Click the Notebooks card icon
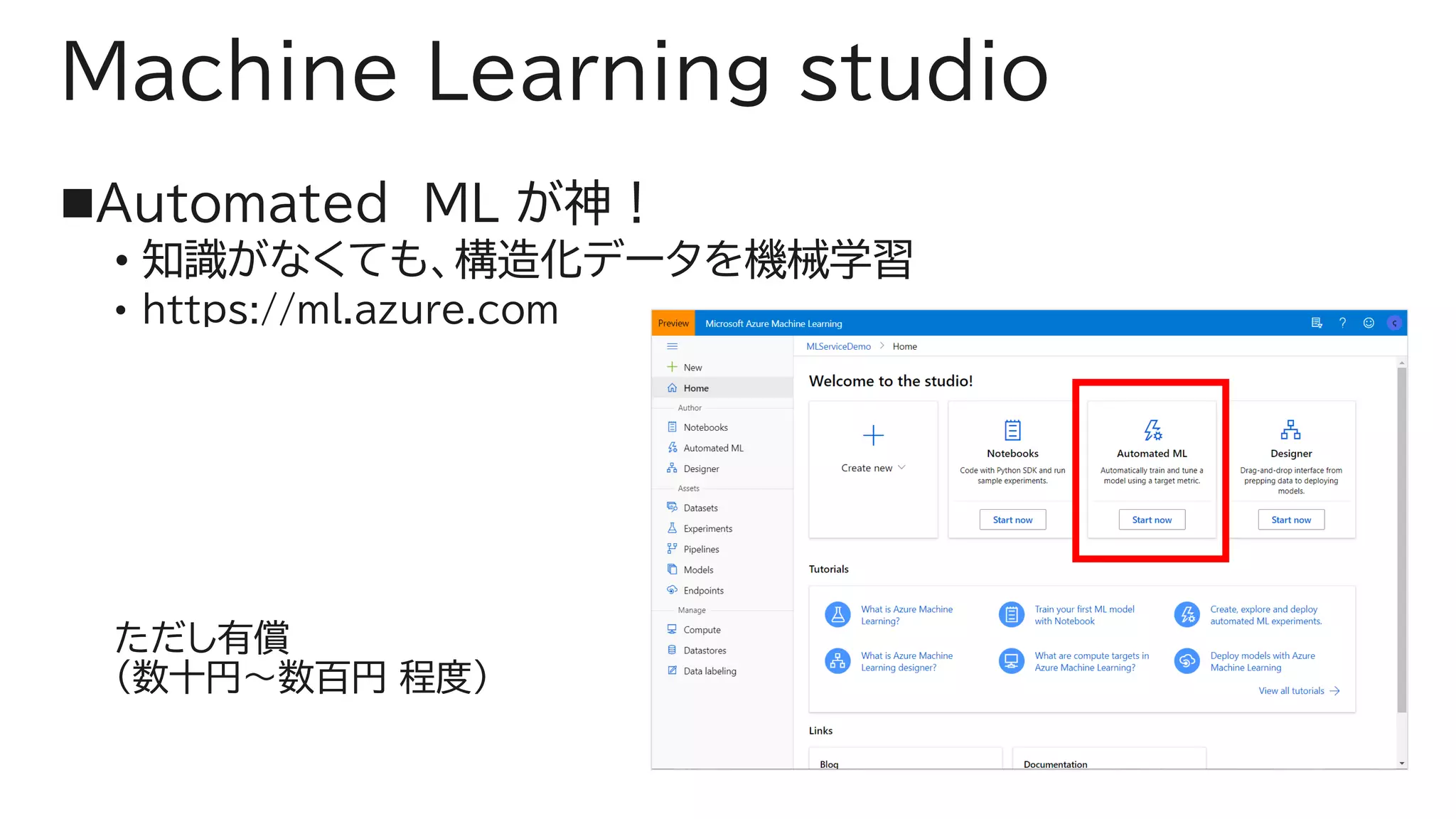1456x819 pixels. [1012, 430]
